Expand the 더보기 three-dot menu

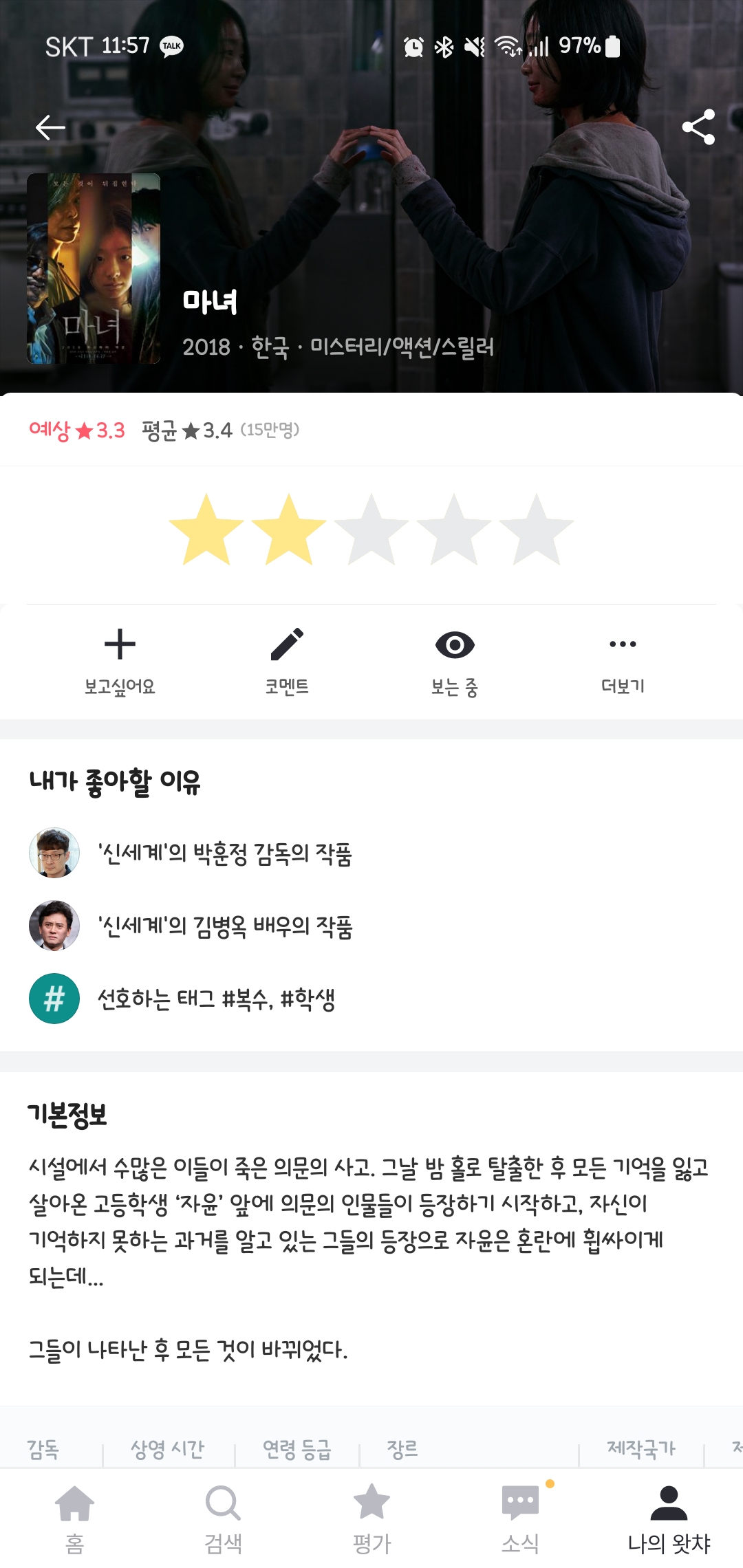pos(623,644)
